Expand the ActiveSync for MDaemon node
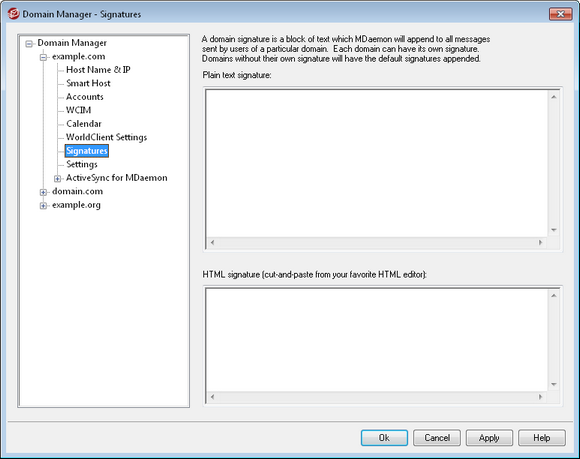The width and height of the screenshot is (580, 459). click(x=57, y=179)
